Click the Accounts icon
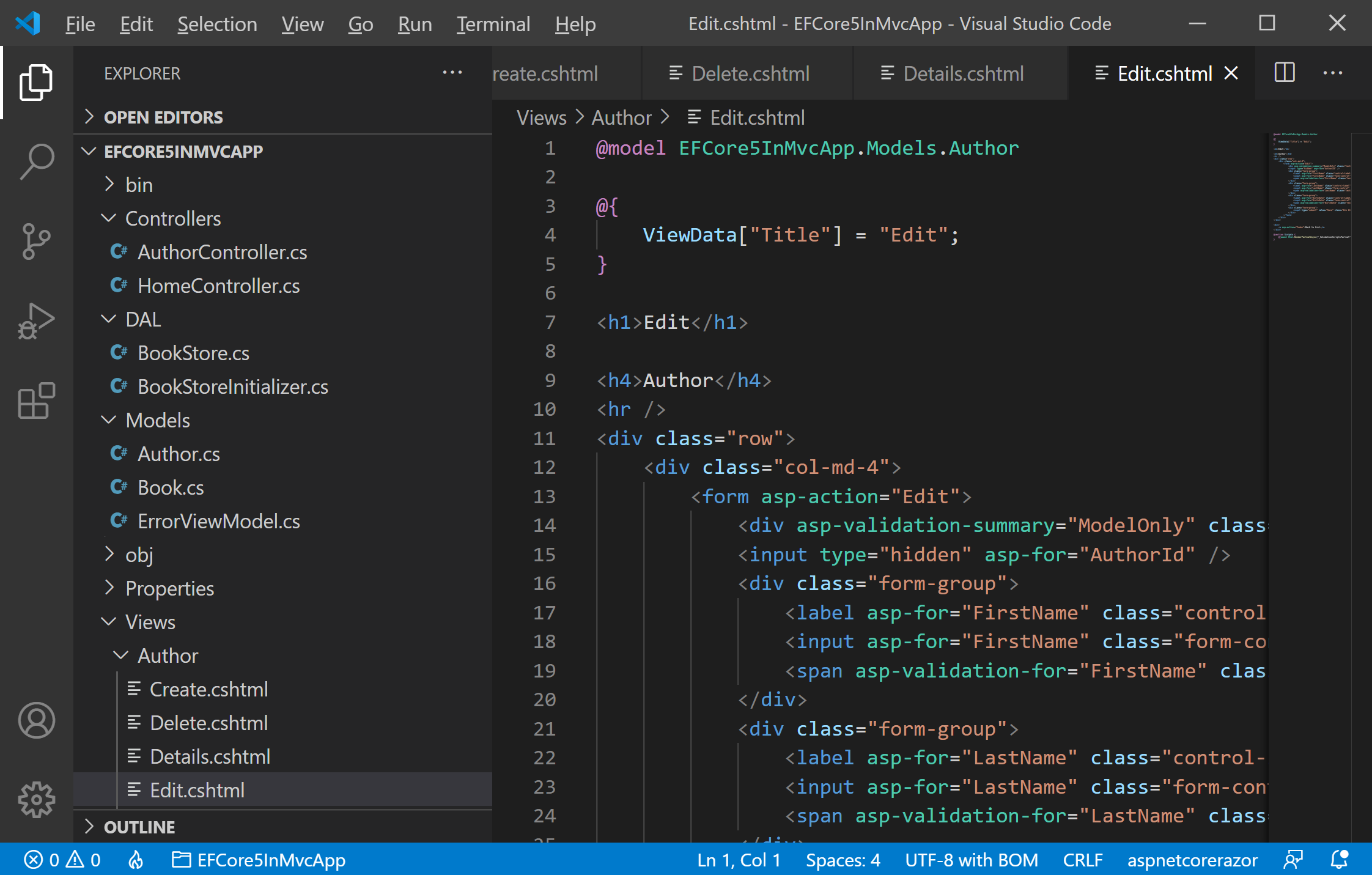 tap(37, 720)
